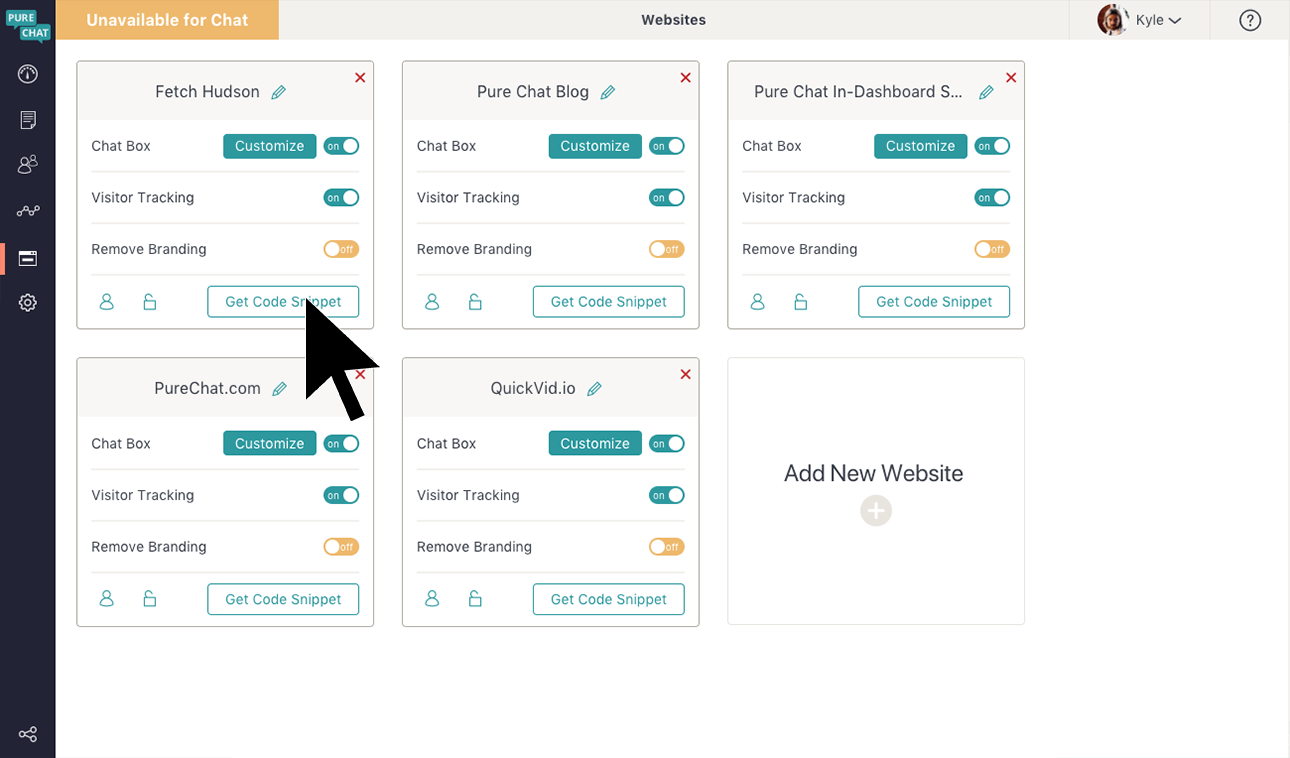The image size is (1290, 758).
Task: Edit the PureChat.com name pencil icon
Action: tap(280, 389)
